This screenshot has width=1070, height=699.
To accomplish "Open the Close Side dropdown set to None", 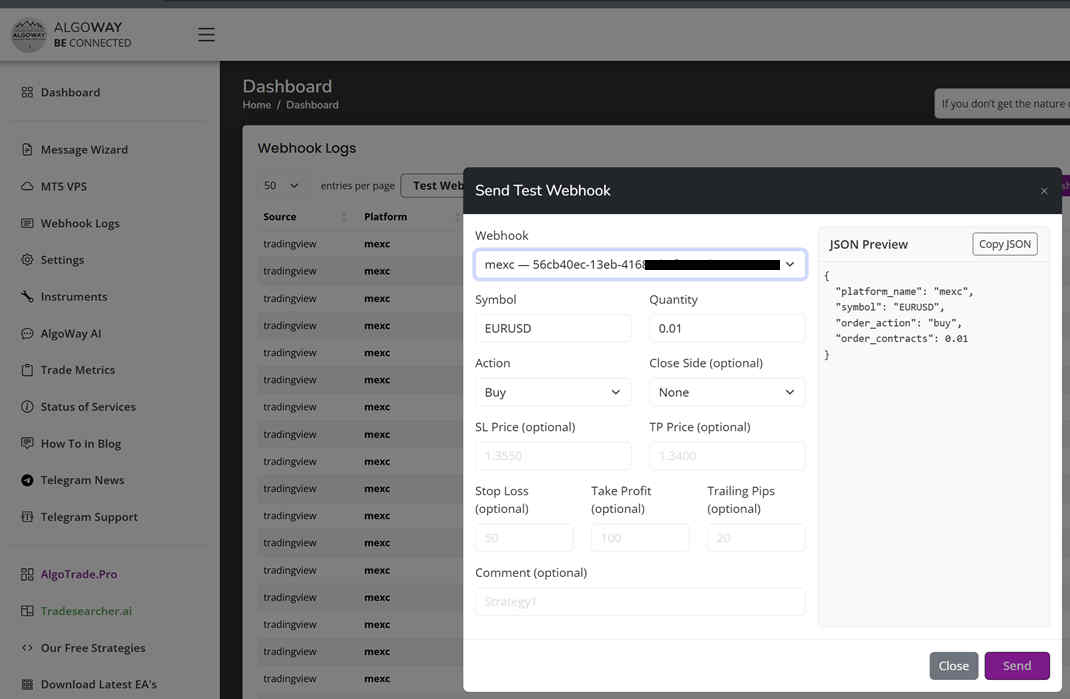I will (727, 391).
